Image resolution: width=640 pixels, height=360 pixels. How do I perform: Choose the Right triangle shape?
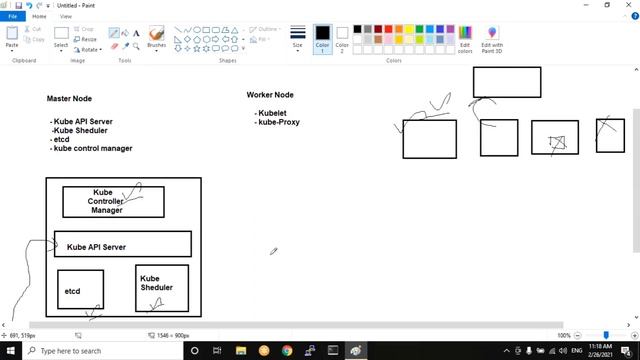tap(178, 40)
